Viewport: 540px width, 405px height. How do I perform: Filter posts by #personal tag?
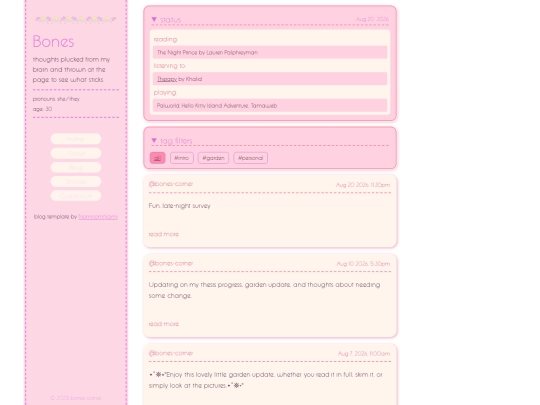(250, 158)
